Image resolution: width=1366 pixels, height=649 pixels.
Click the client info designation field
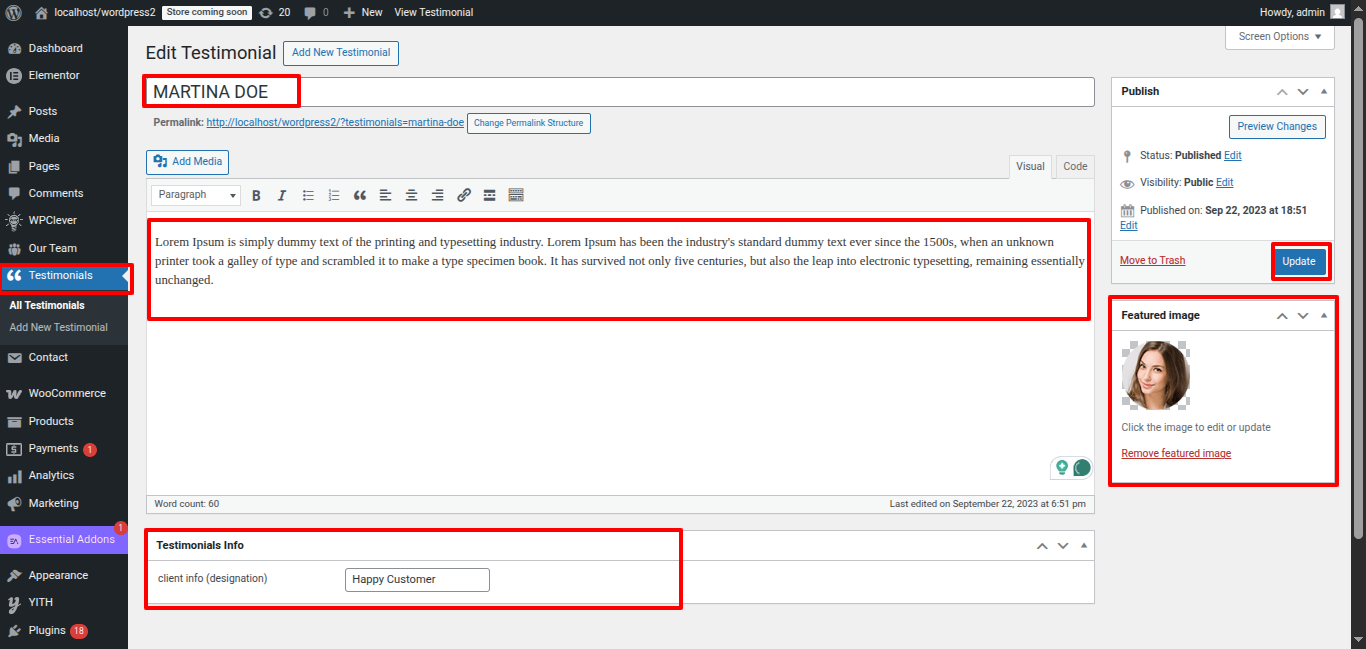[x=417, y=580]
